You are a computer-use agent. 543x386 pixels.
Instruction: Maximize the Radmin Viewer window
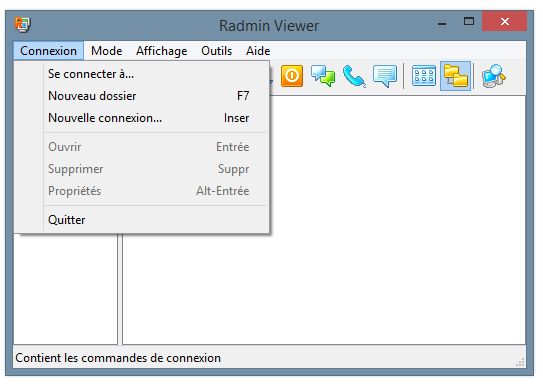coord(469,21)
